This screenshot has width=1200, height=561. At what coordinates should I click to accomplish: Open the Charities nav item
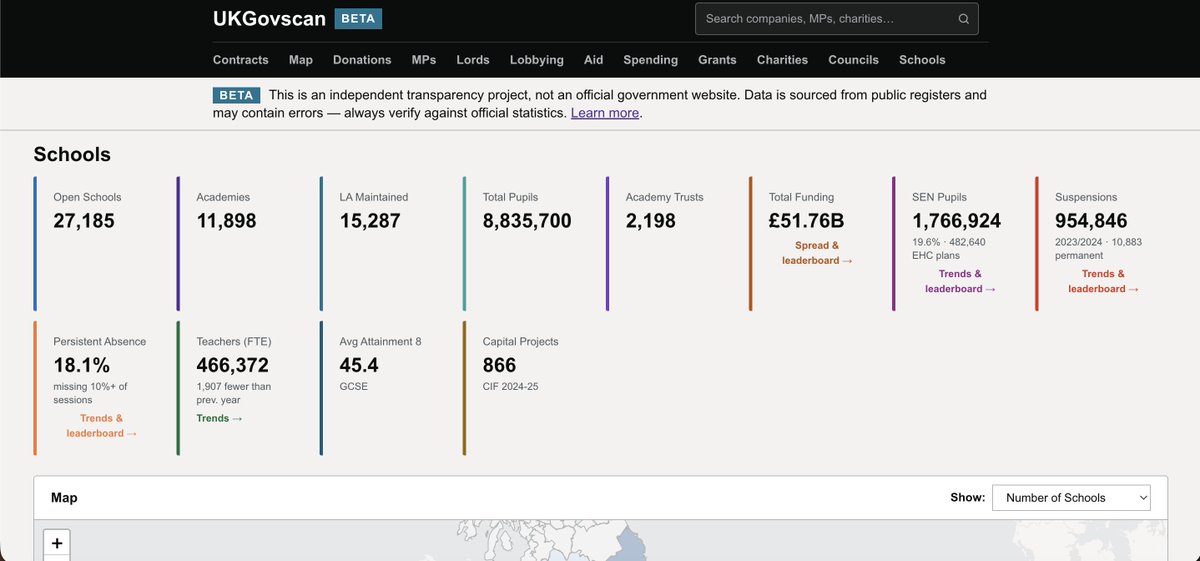click(x=782, y=60)
